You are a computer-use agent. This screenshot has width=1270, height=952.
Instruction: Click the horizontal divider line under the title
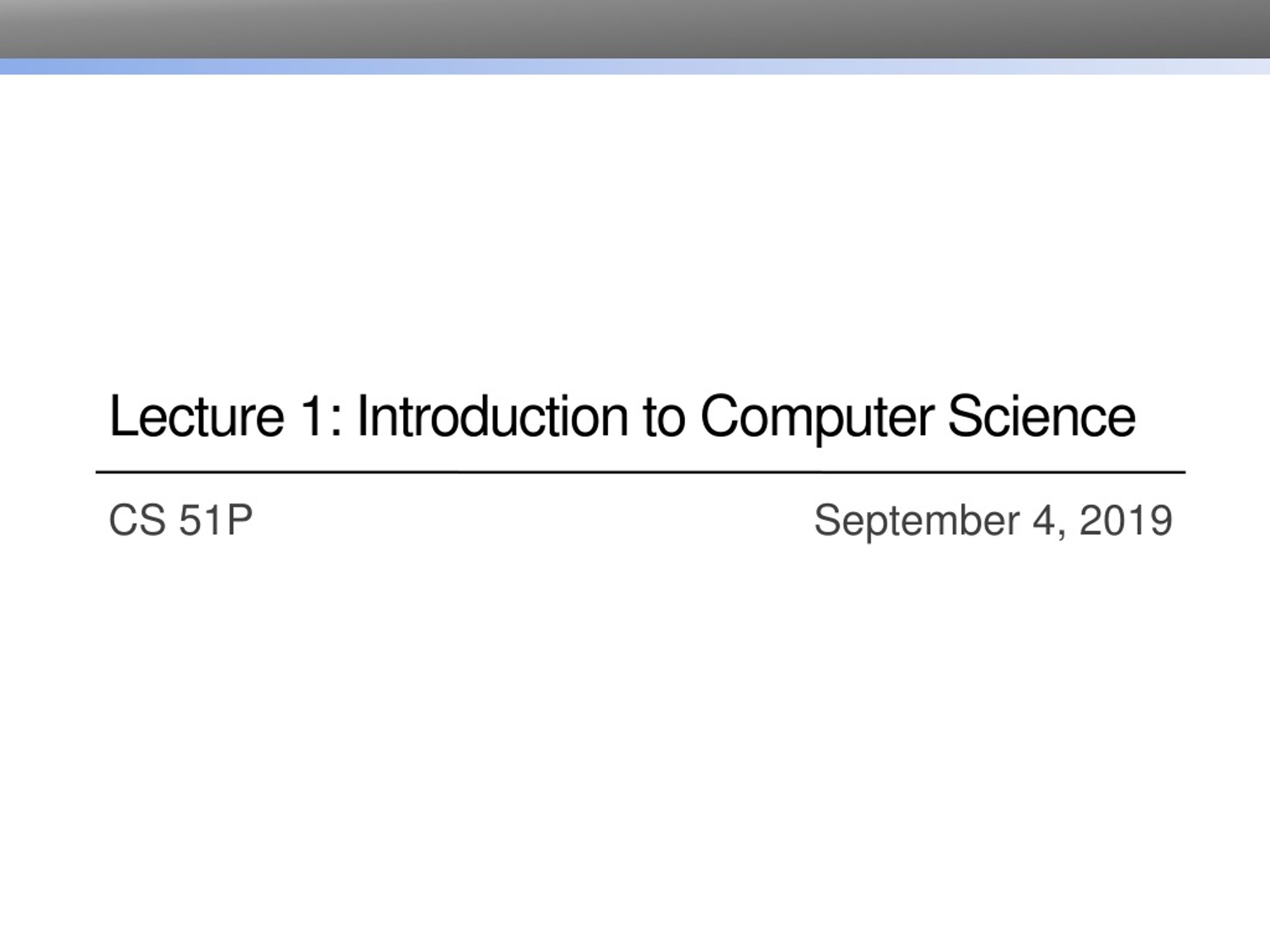[x=641, y=472]
